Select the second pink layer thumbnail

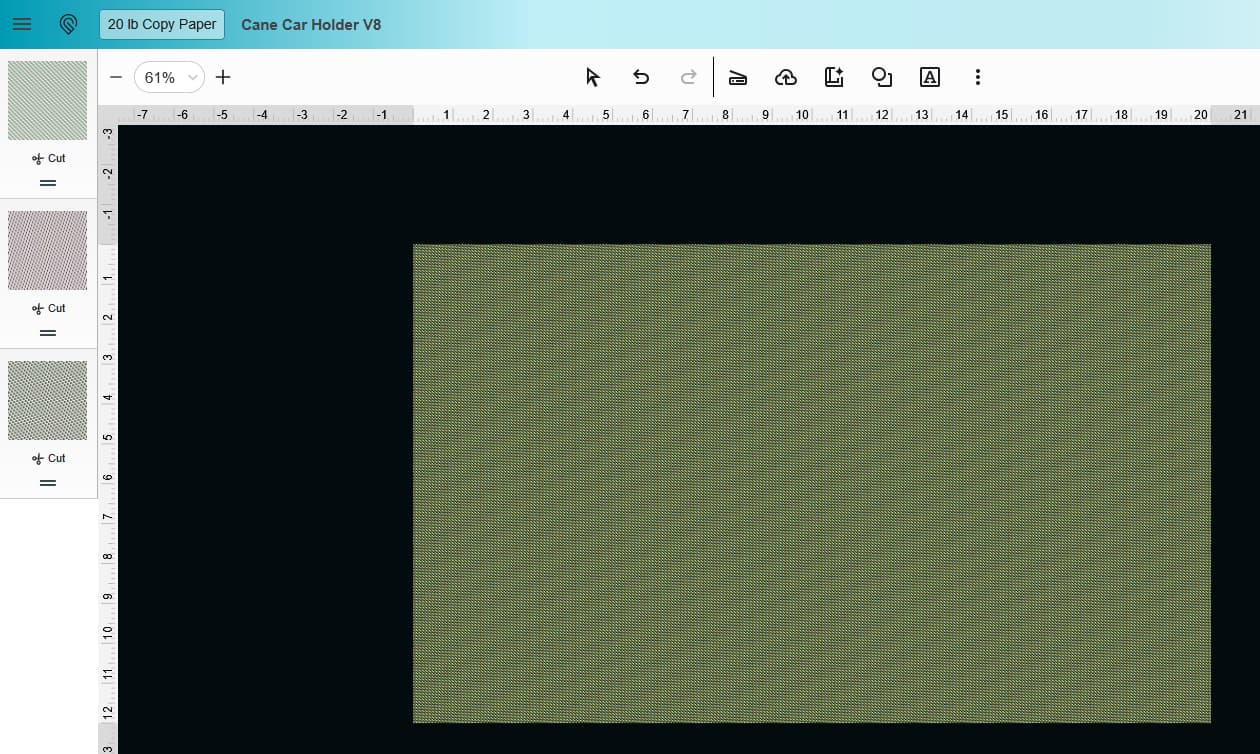click(48, 250)
